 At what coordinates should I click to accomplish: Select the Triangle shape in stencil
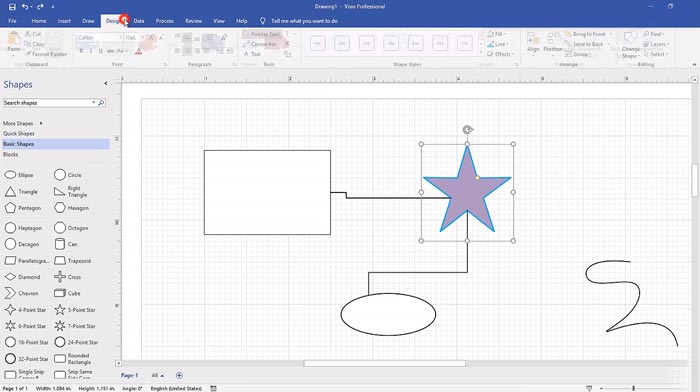tap(21, 192)
